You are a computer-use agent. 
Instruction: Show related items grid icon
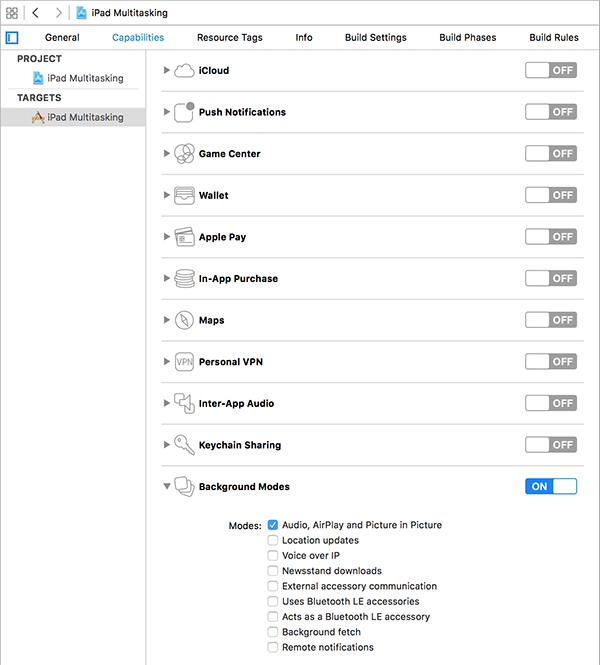click(12, 13)
